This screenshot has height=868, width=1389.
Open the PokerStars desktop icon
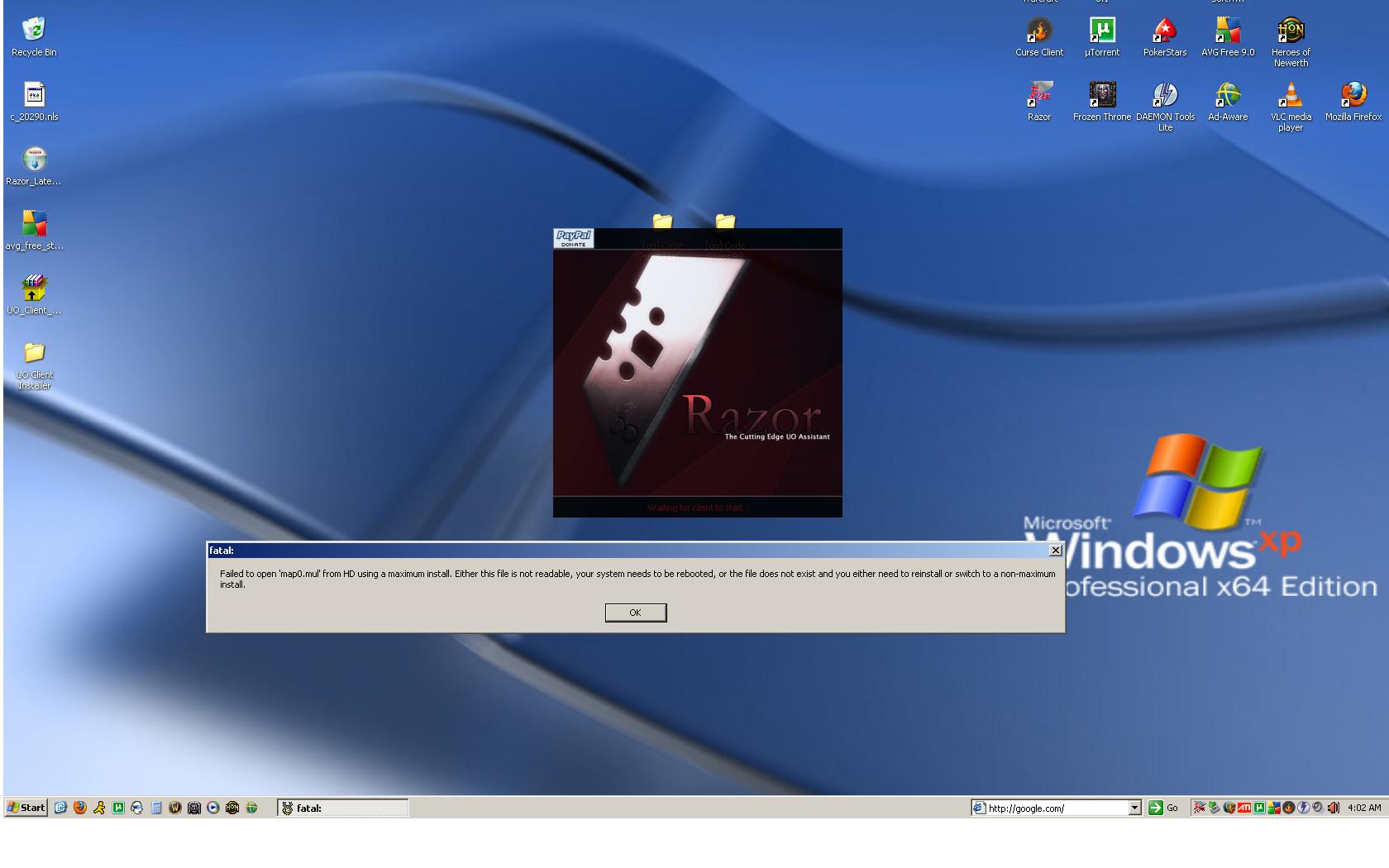click(1164, 31)
